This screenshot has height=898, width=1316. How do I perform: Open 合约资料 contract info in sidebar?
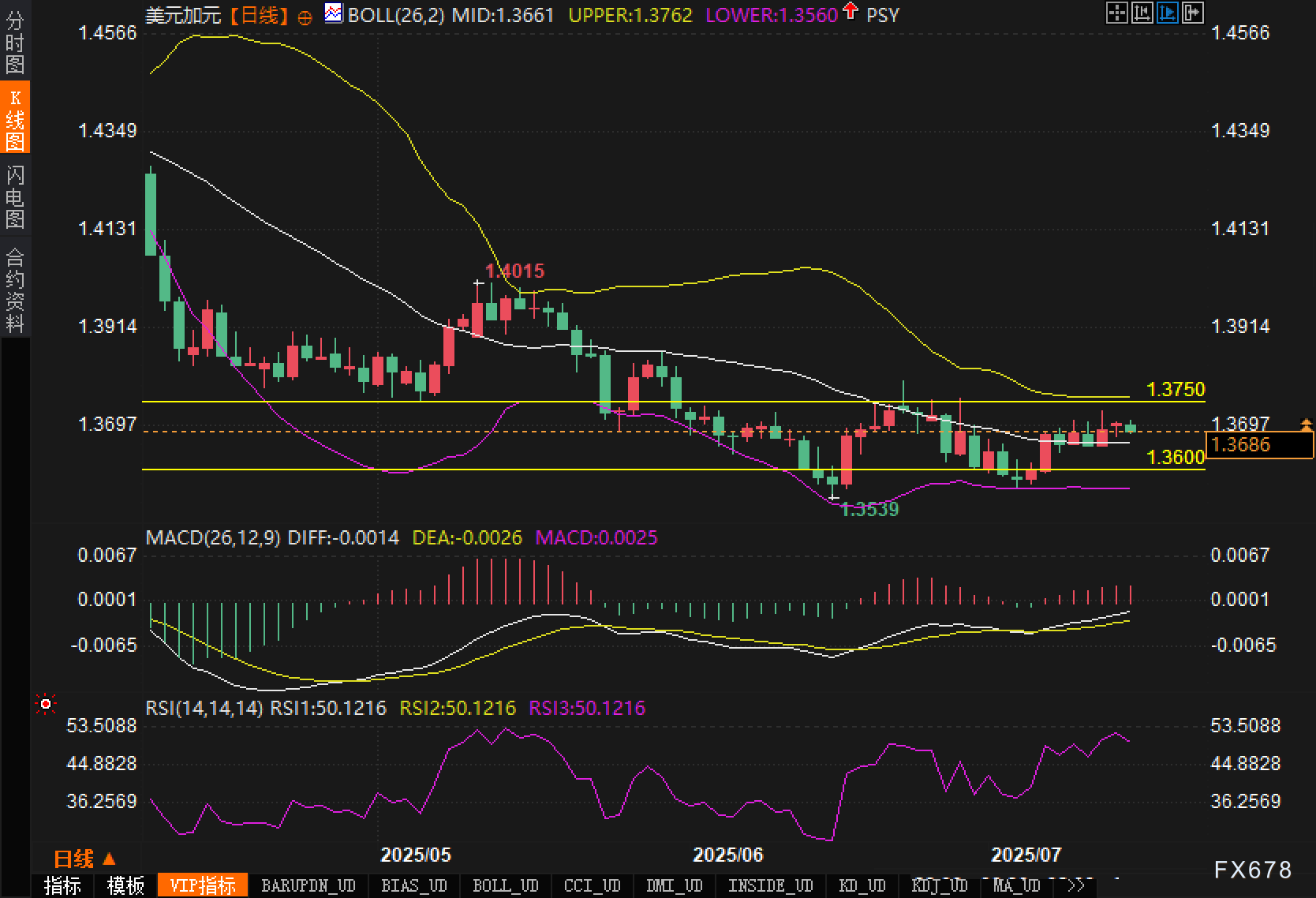click(15, 290)
